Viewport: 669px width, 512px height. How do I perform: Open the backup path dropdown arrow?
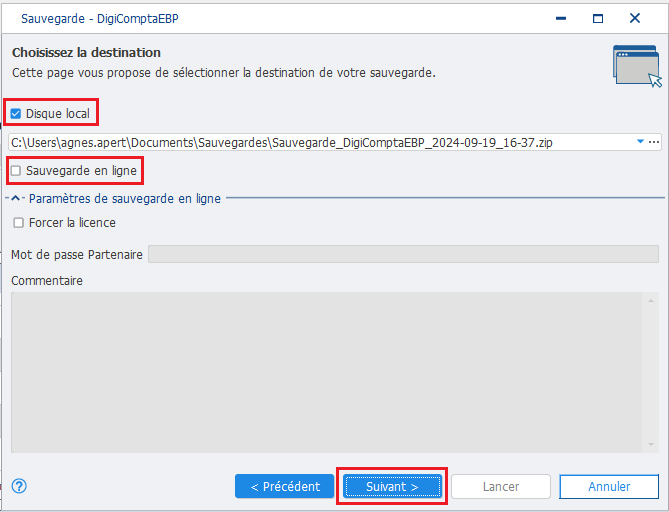(640, 142)
